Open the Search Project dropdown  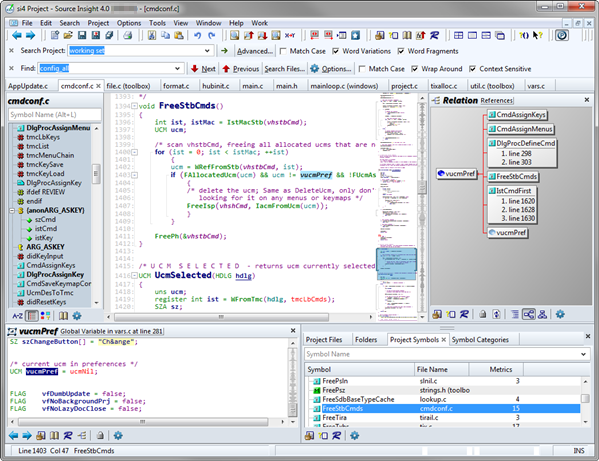click(x=207, y=51)
